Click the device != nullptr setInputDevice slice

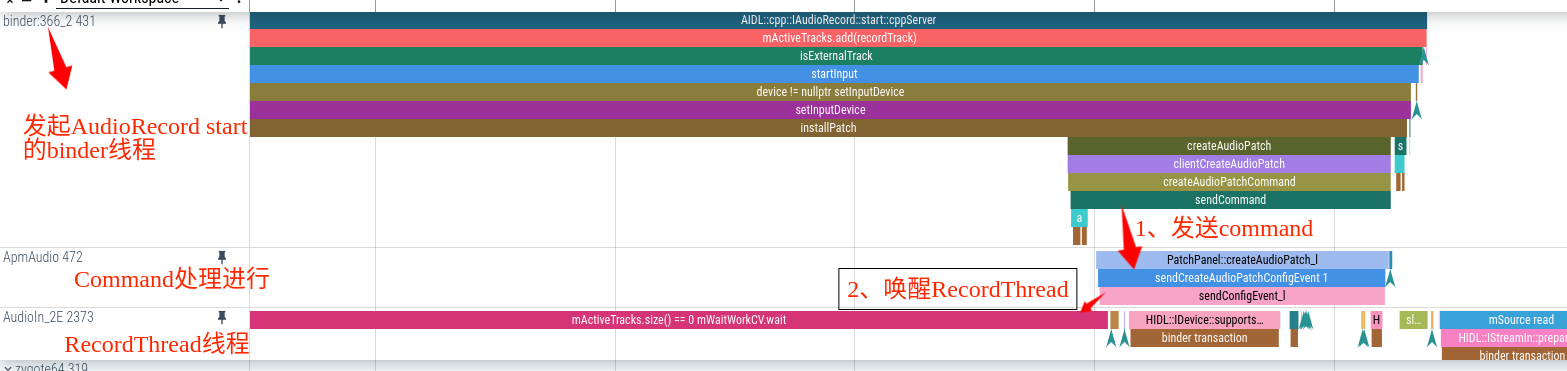pos(830,92)
